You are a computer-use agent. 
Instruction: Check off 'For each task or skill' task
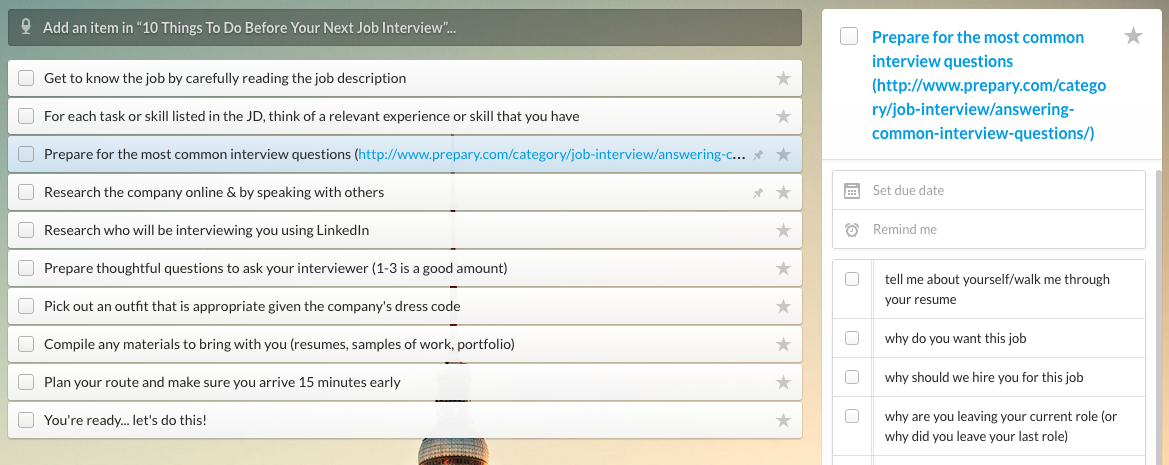(26, 116)
